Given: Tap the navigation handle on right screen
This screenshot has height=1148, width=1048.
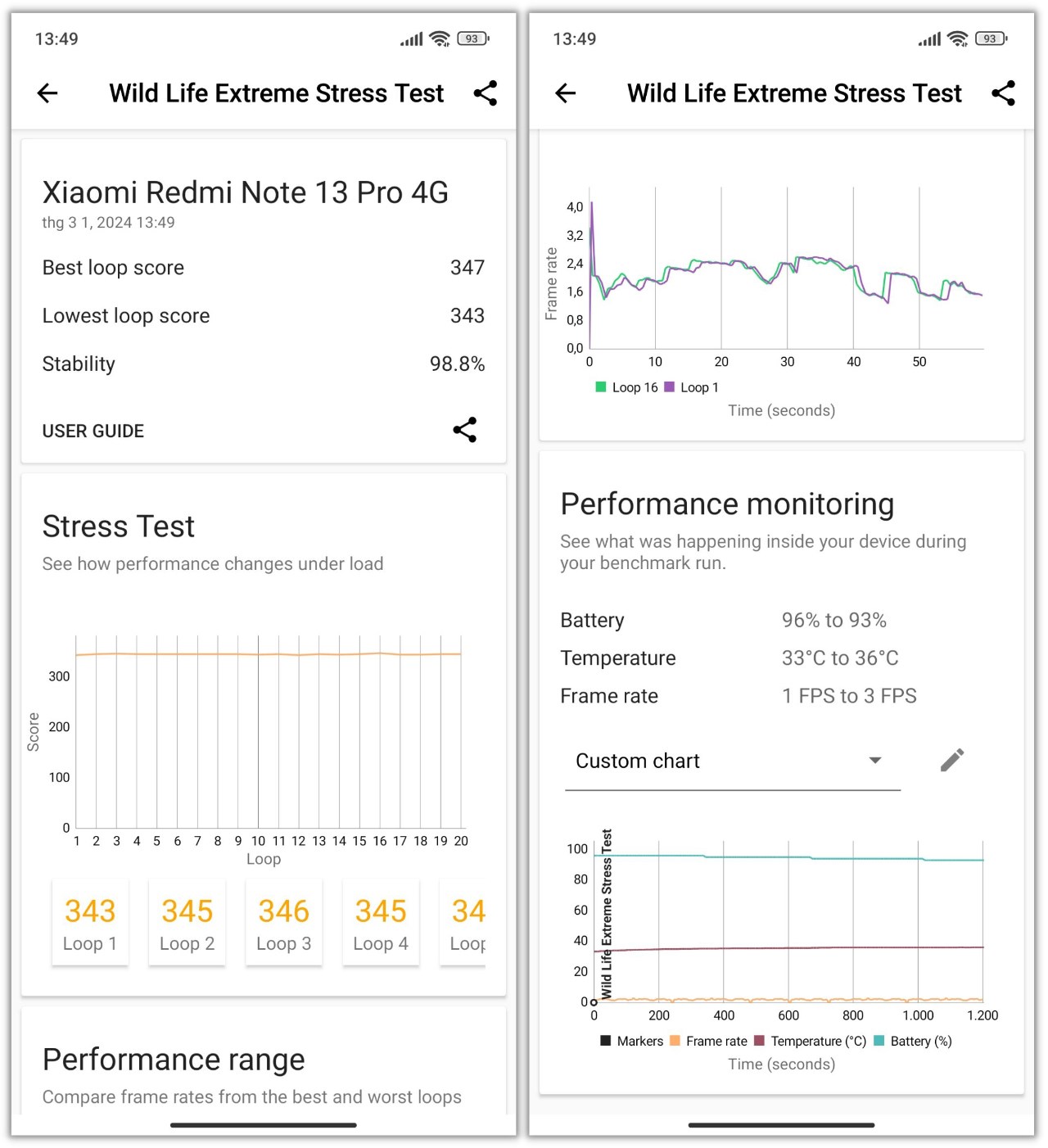Looking at the screenshot, I should tap(782, 1125).
